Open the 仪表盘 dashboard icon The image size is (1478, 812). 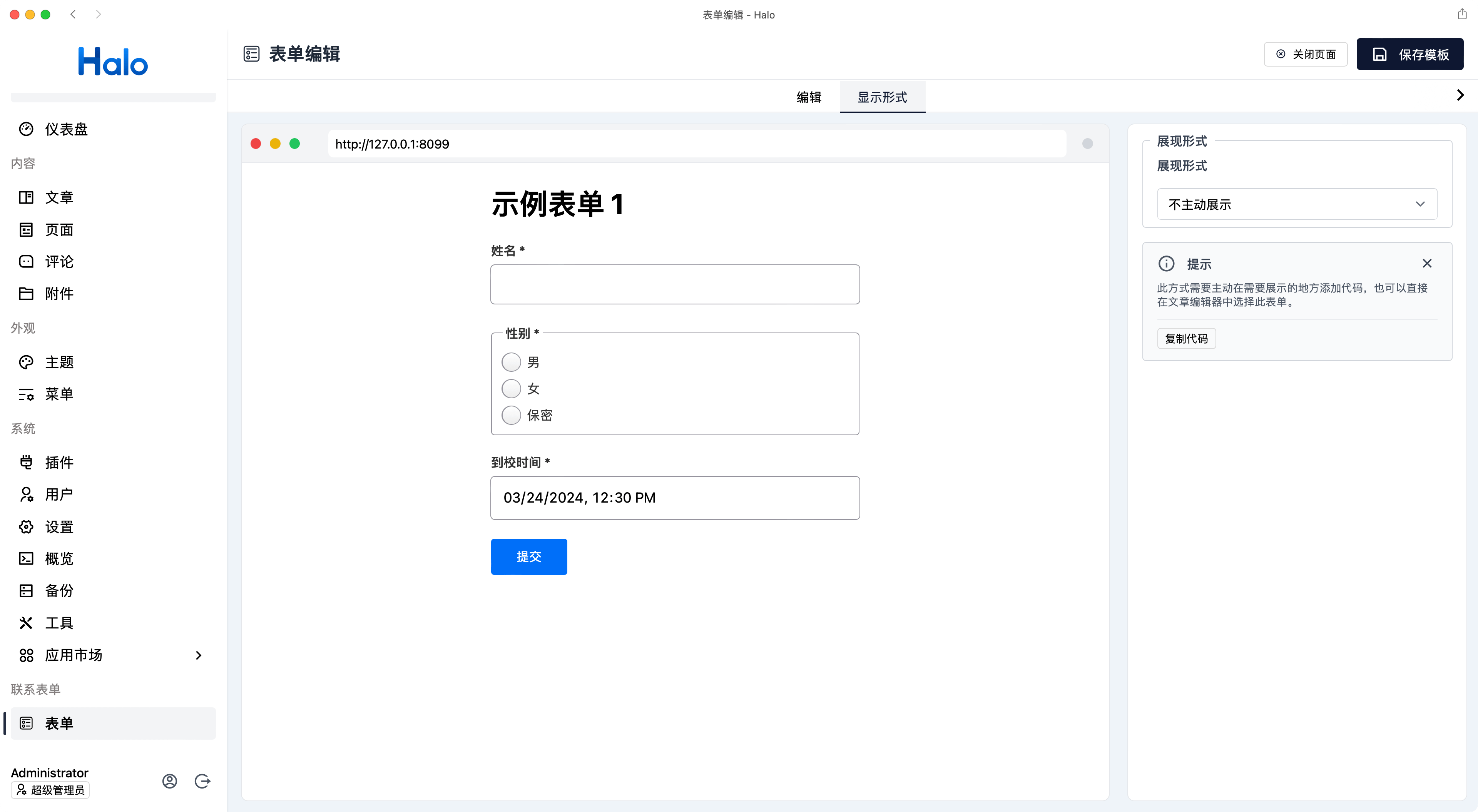pos(26,129)
